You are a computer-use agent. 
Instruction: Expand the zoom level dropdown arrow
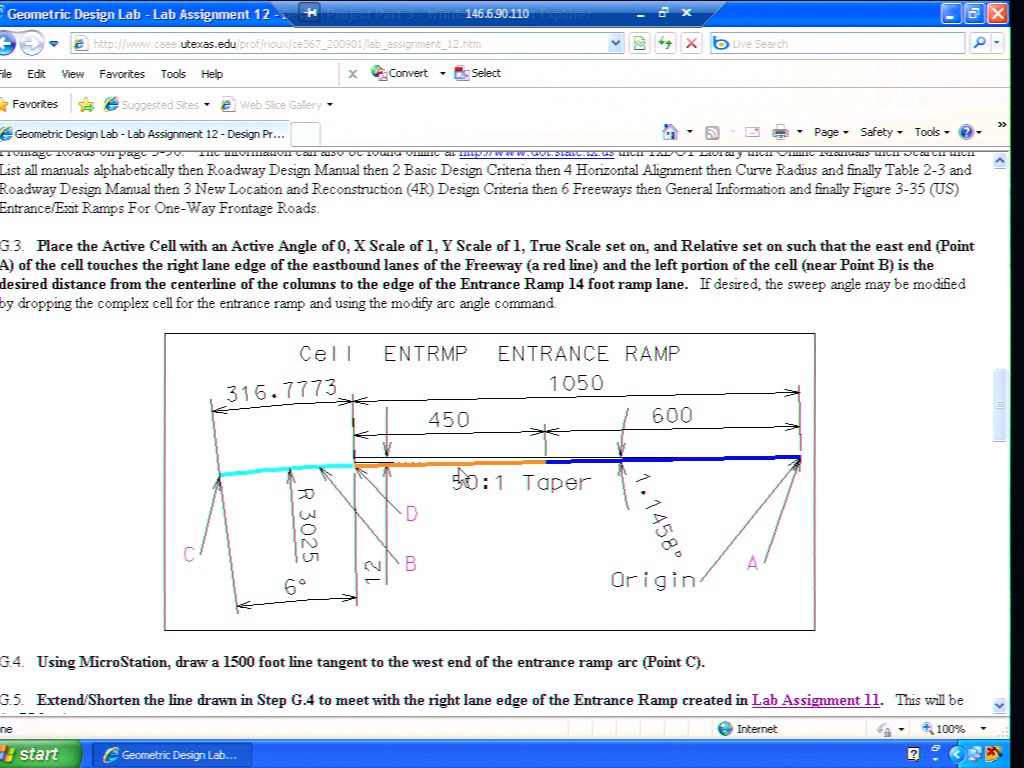coord(984,729)
